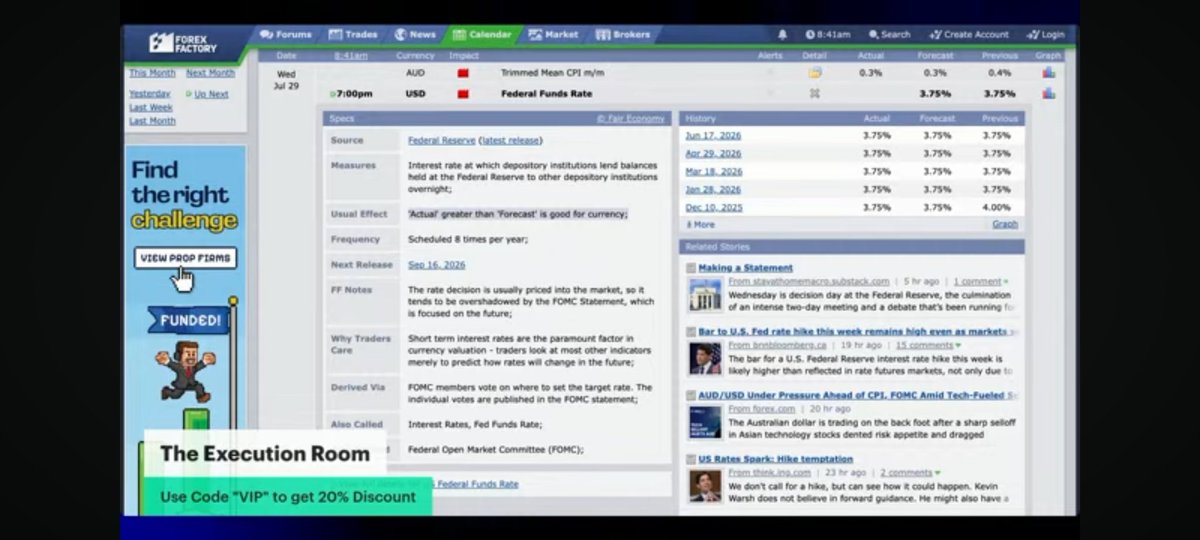The height and width of the screenshot is (540, 1200).
Task: Open the Federal Reserve source link
Action: (441, 140)
